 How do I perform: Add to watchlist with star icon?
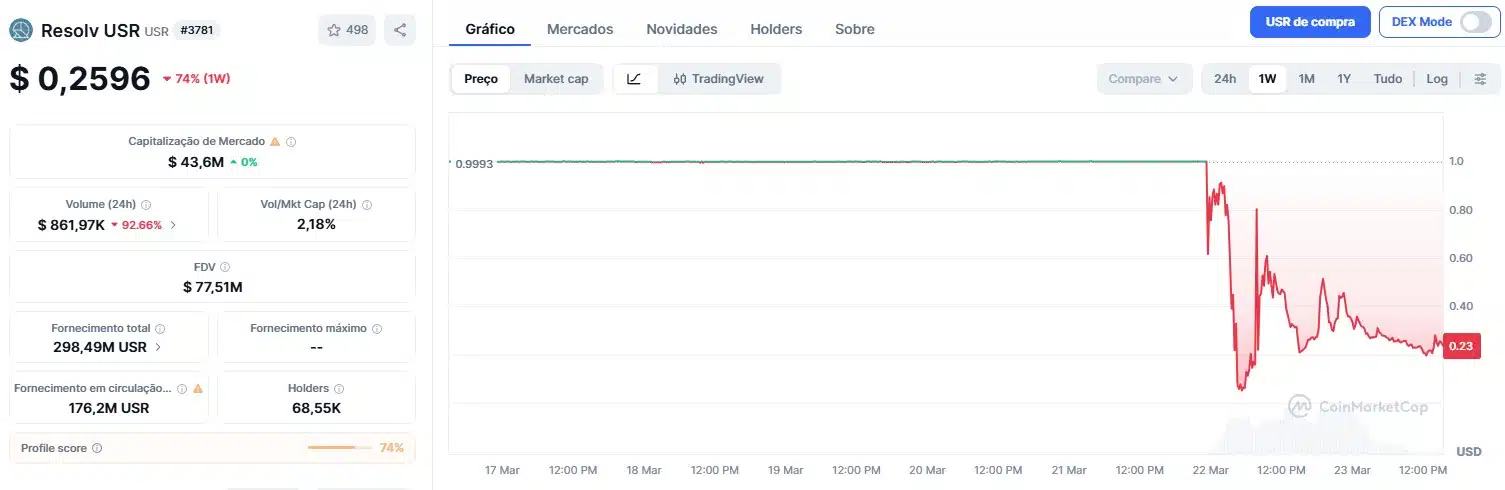pyautogui.click(x=347, y=30)
